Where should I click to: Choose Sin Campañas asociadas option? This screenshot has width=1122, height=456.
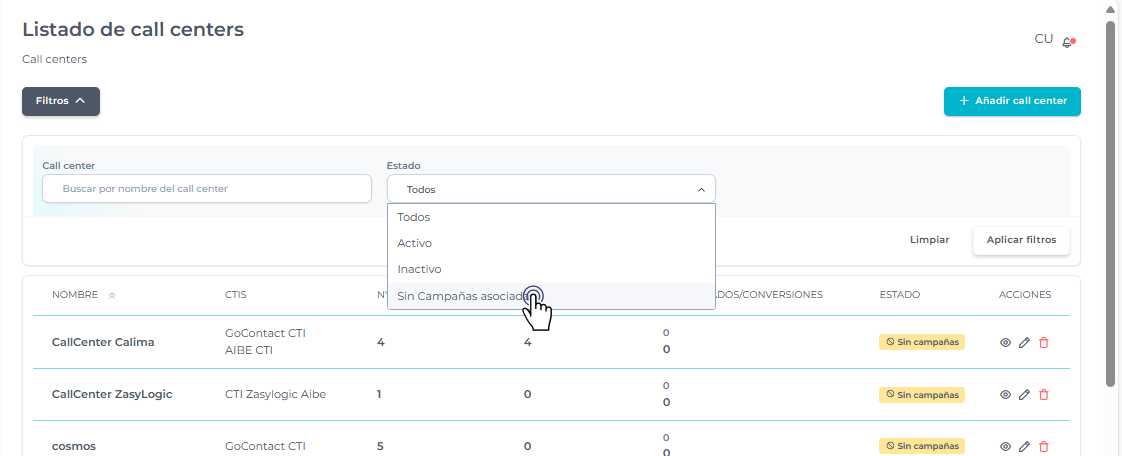[460, 296]
